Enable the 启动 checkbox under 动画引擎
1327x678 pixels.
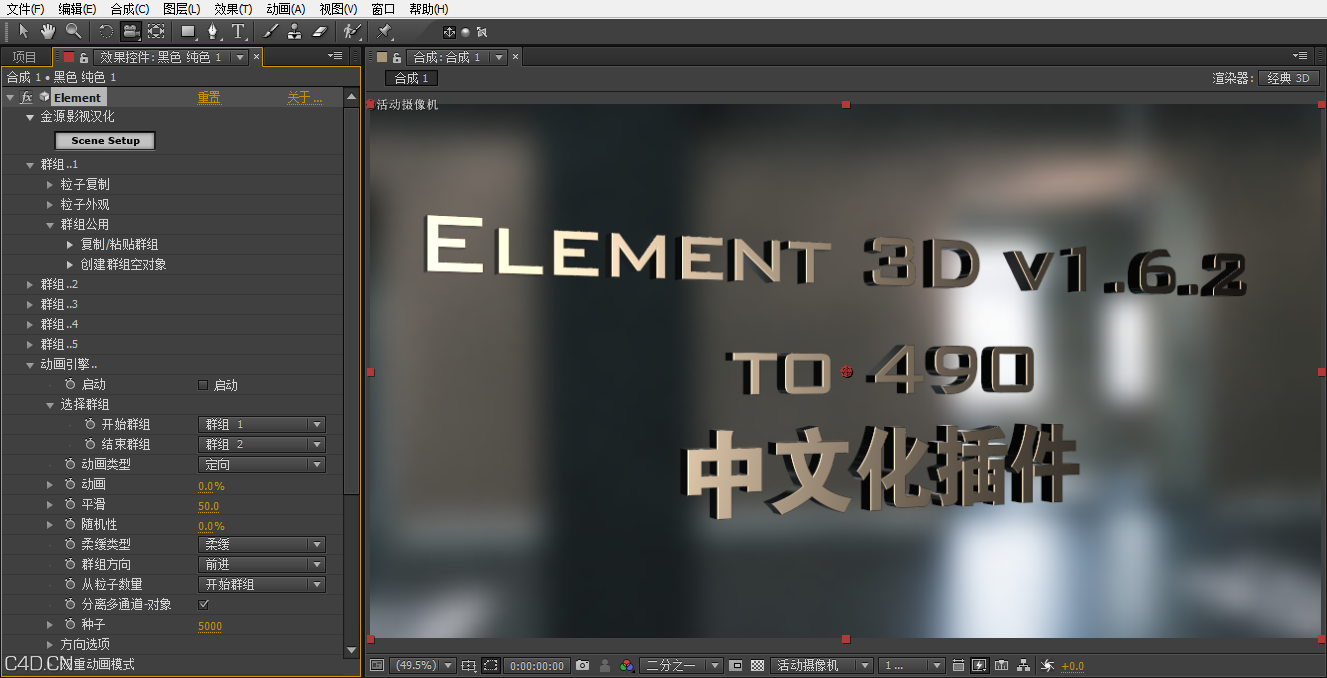pyautogui.click(x=201, y=384)
